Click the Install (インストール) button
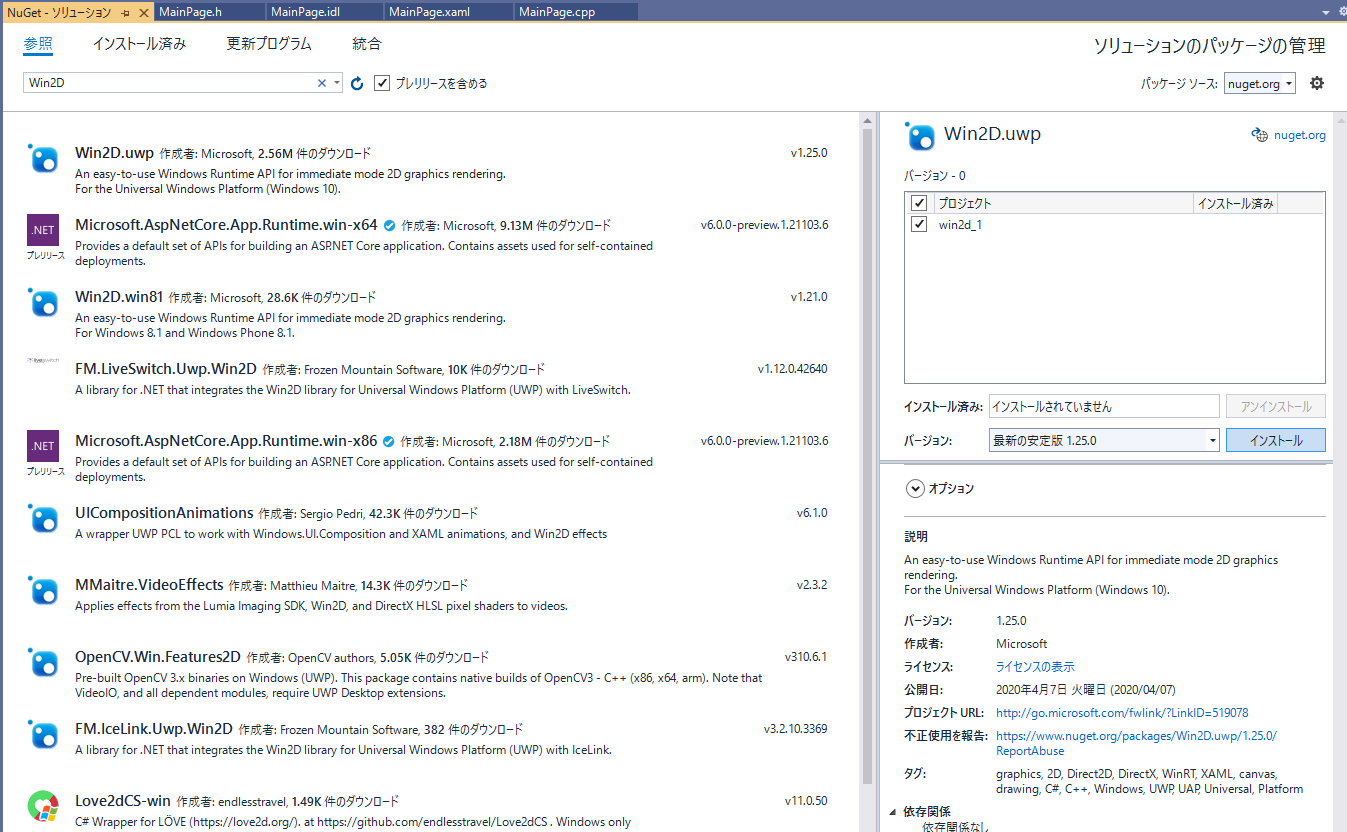The width and height of the screenshot is (1347, 832). [1275, 440]
